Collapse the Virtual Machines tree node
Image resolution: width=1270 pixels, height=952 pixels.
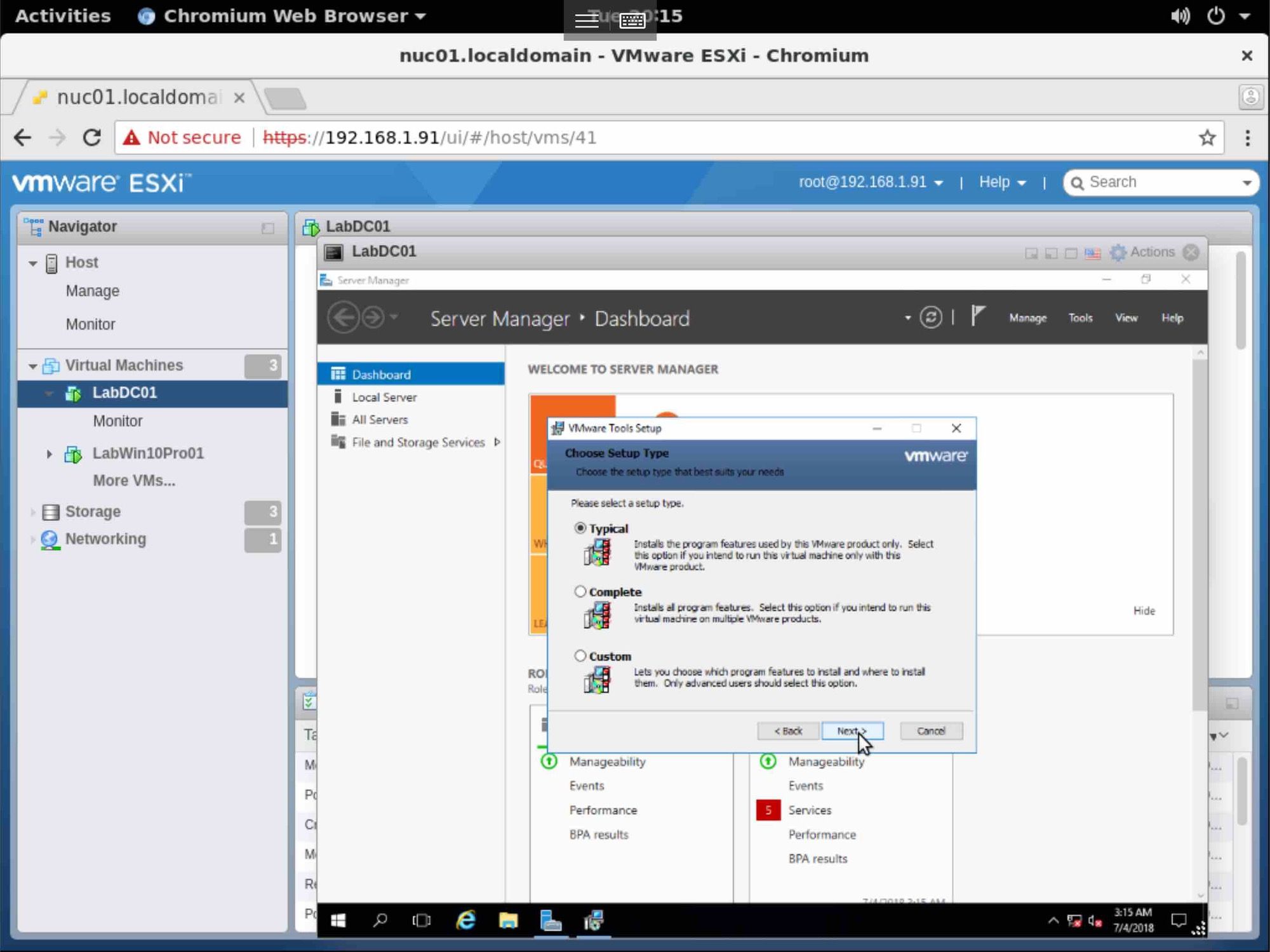click(x=32, y=366)
